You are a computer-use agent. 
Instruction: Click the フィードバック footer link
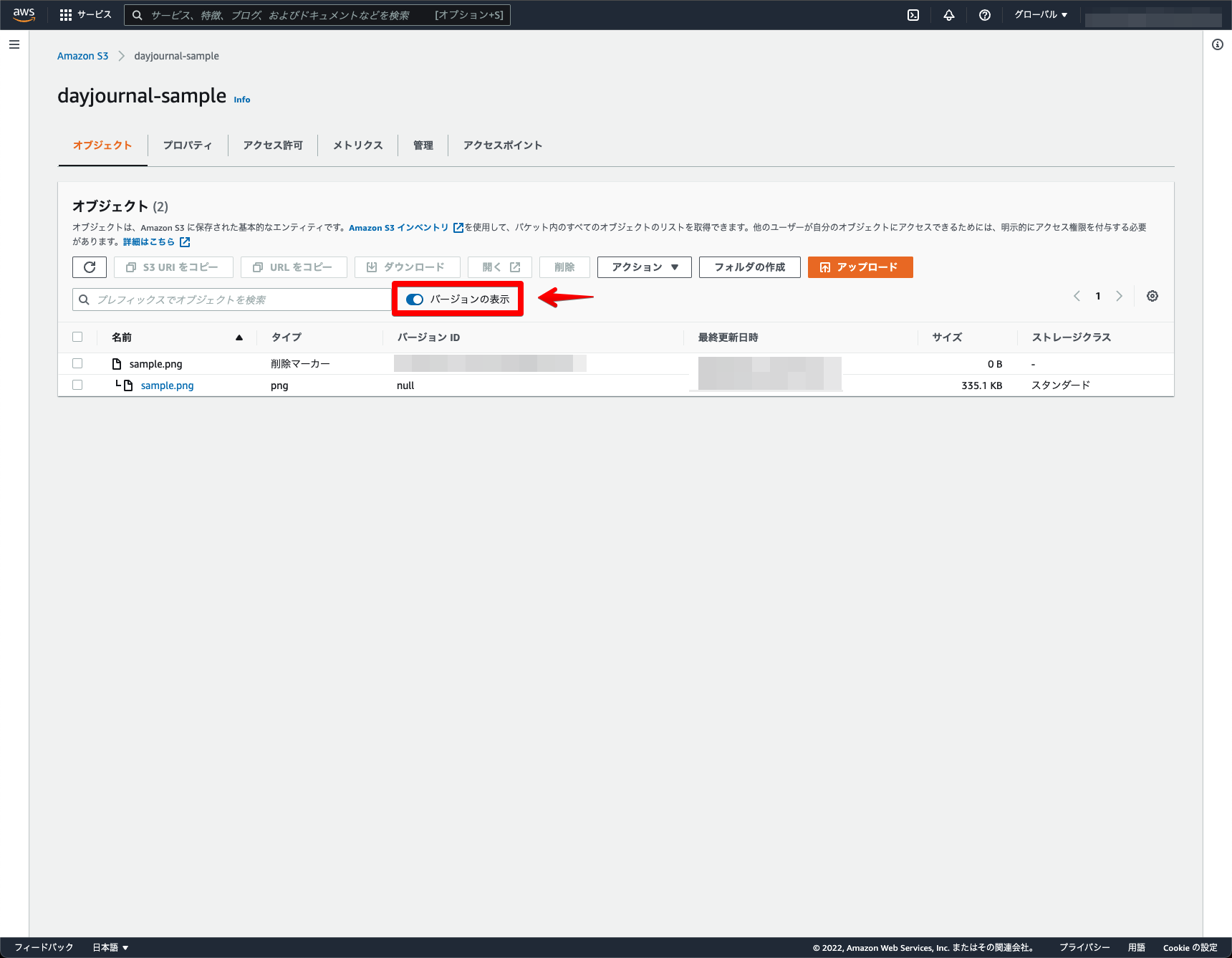[x=44, y=947]
